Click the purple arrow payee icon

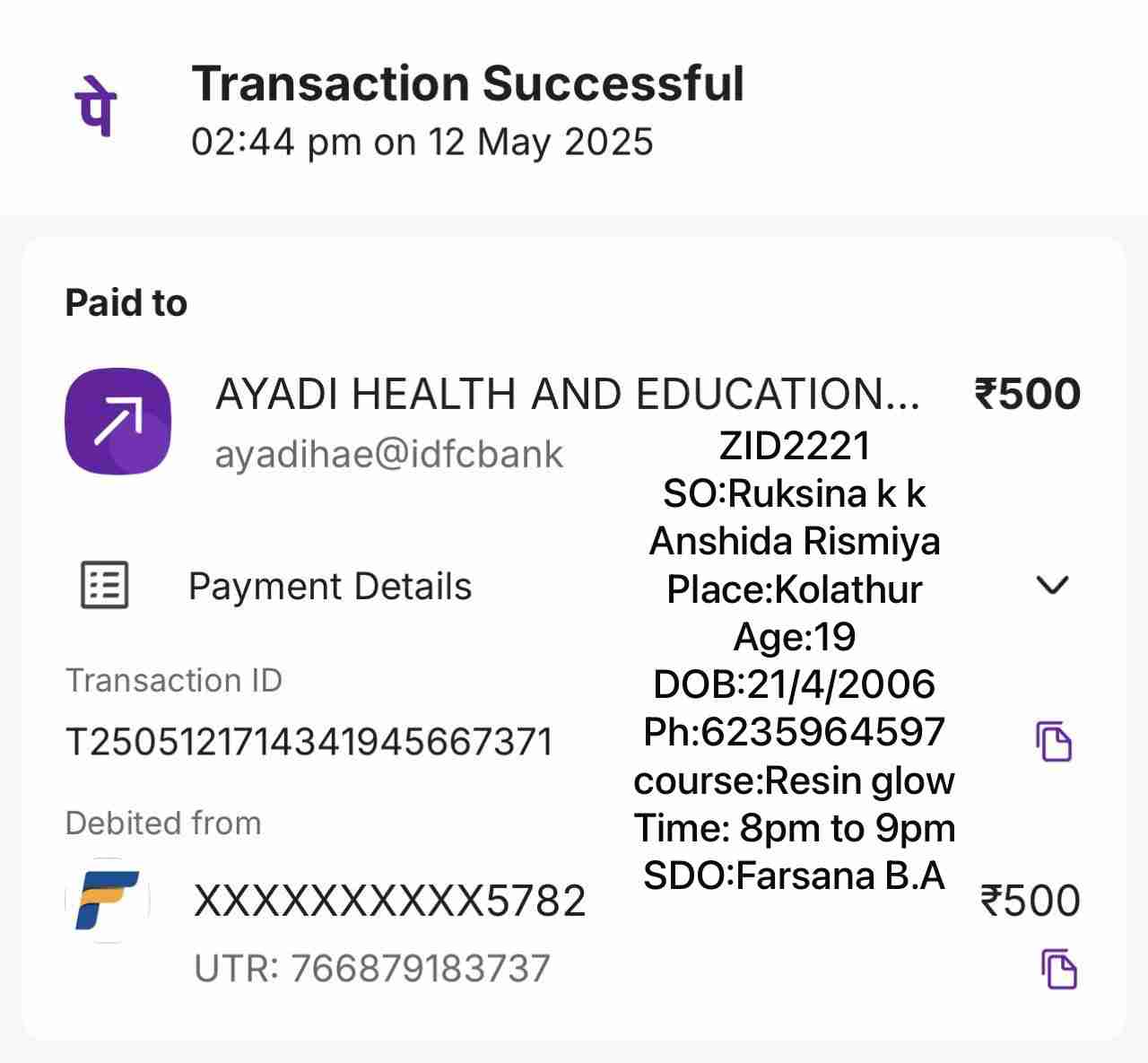point(118,421)
